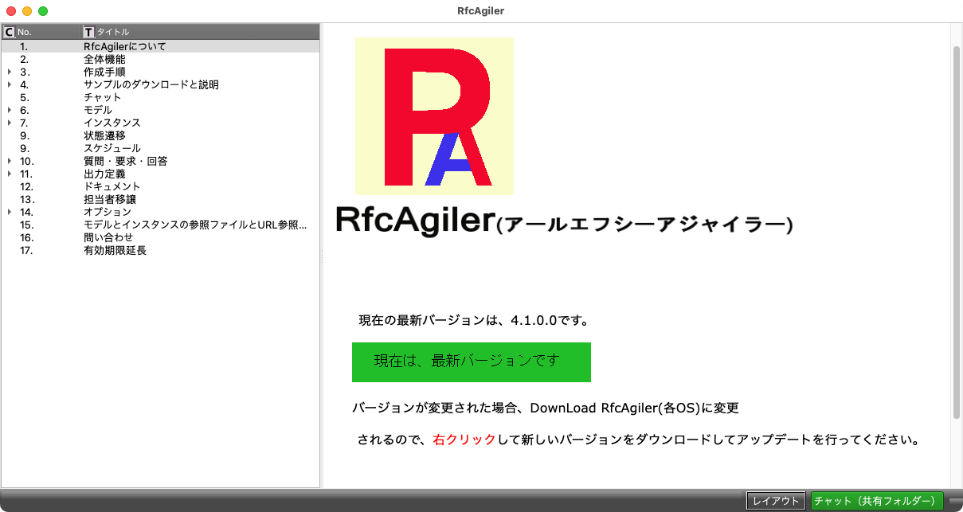963x512 pixels.
Task: Click the green 現在は、最新バージョンです button
Action: 471,362
